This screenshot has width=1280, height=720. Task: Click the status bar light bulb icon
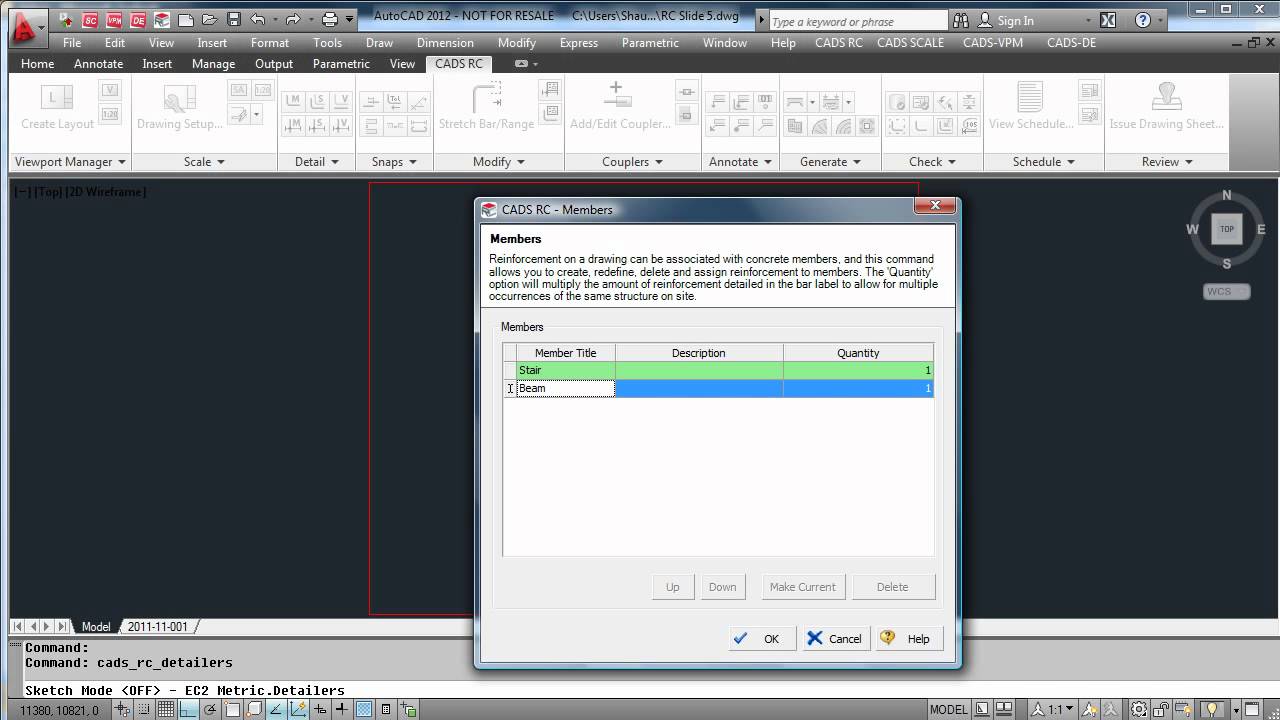1212,709
